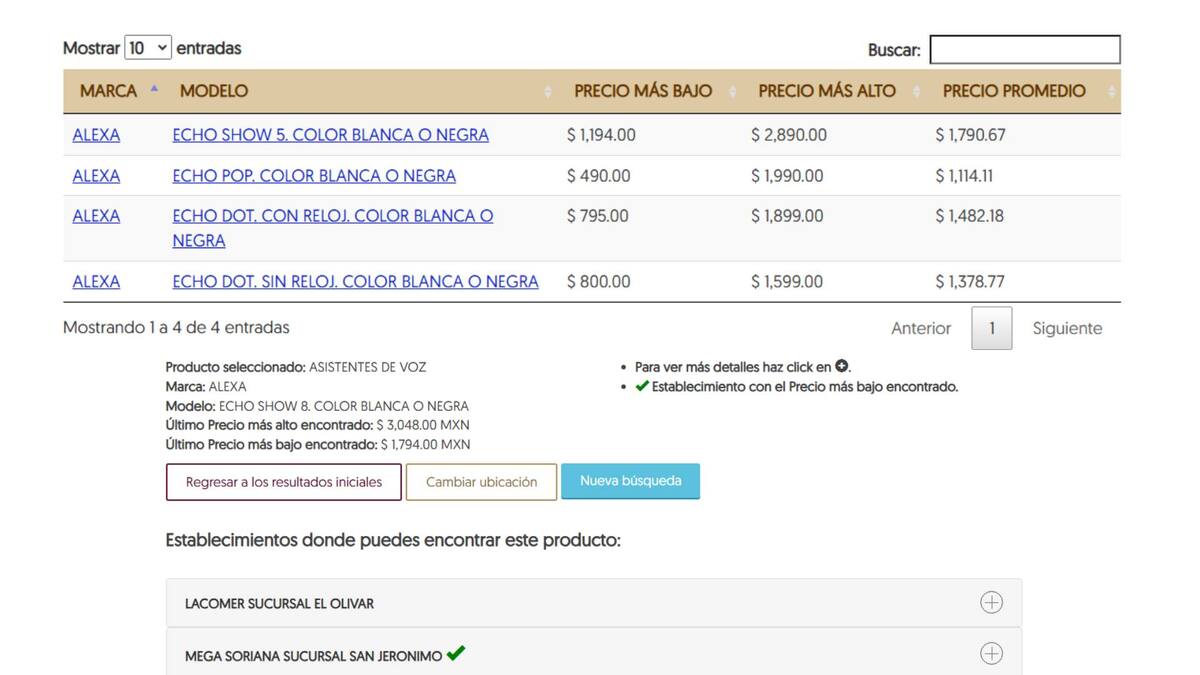Sort by PRECIO MÁS ALTO column
Image resolution: width=1200 pixels, height=675 pixels.
826,91
